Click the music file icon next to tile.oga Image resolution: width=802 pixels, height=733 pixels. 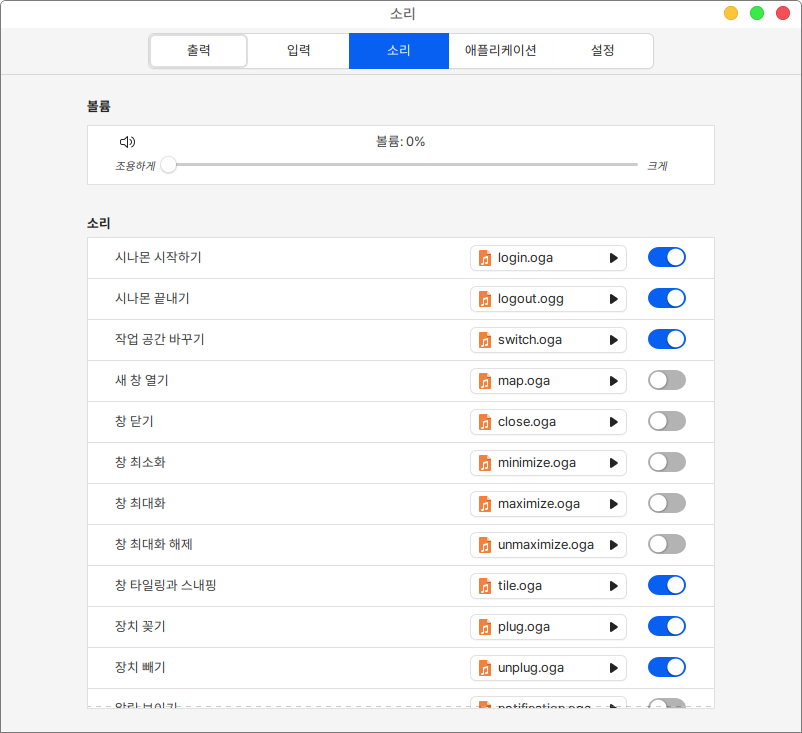(x=485, y=586)
